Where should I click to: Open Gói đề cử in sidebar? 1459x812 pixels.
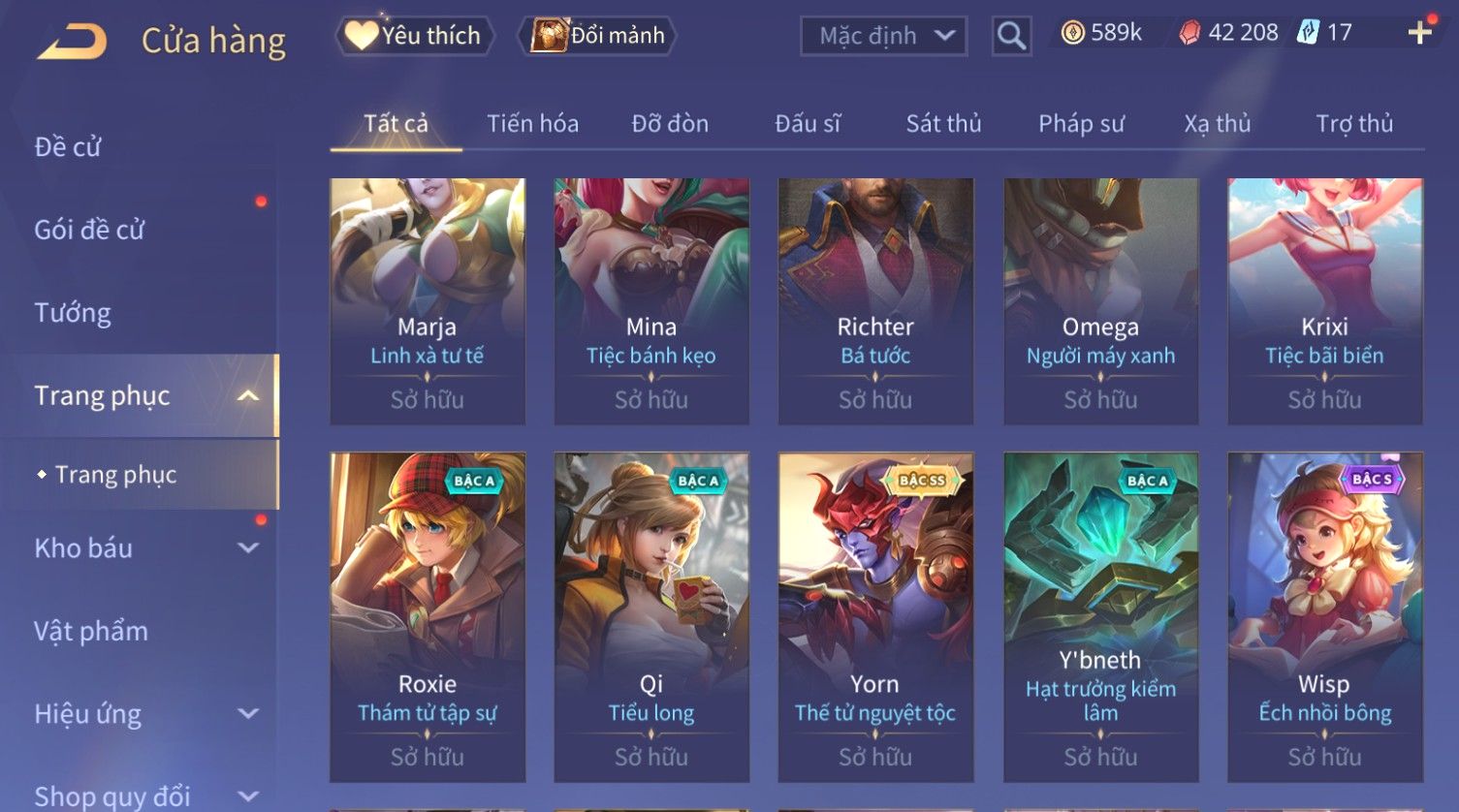[x=89, y=230]
